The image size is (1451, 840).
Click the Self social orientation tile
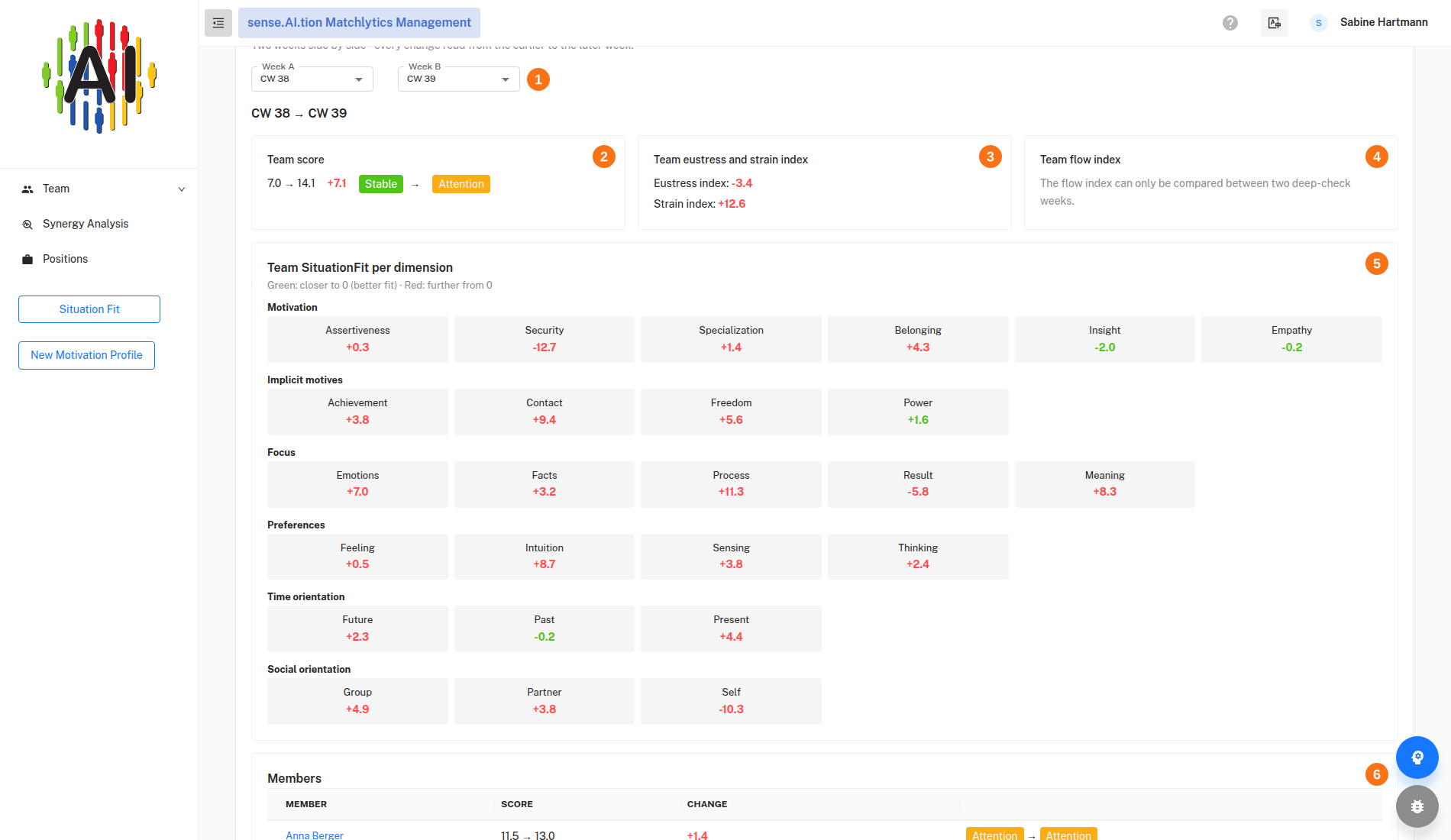[x=731, y=701]
